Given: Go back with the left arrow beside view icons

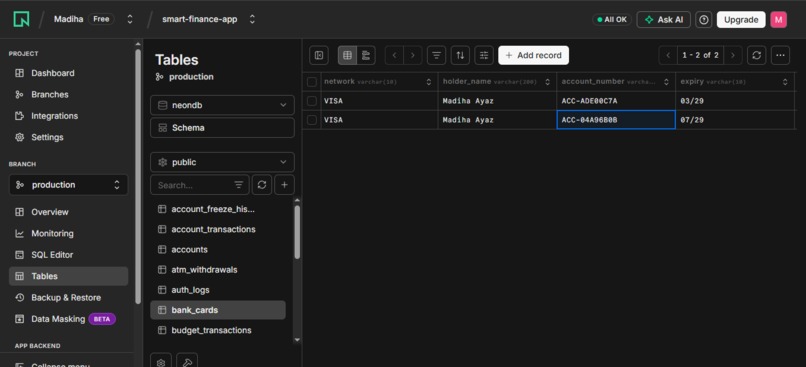Looking at the screenshot, I should pyautogui.click(x=394, y=56).
